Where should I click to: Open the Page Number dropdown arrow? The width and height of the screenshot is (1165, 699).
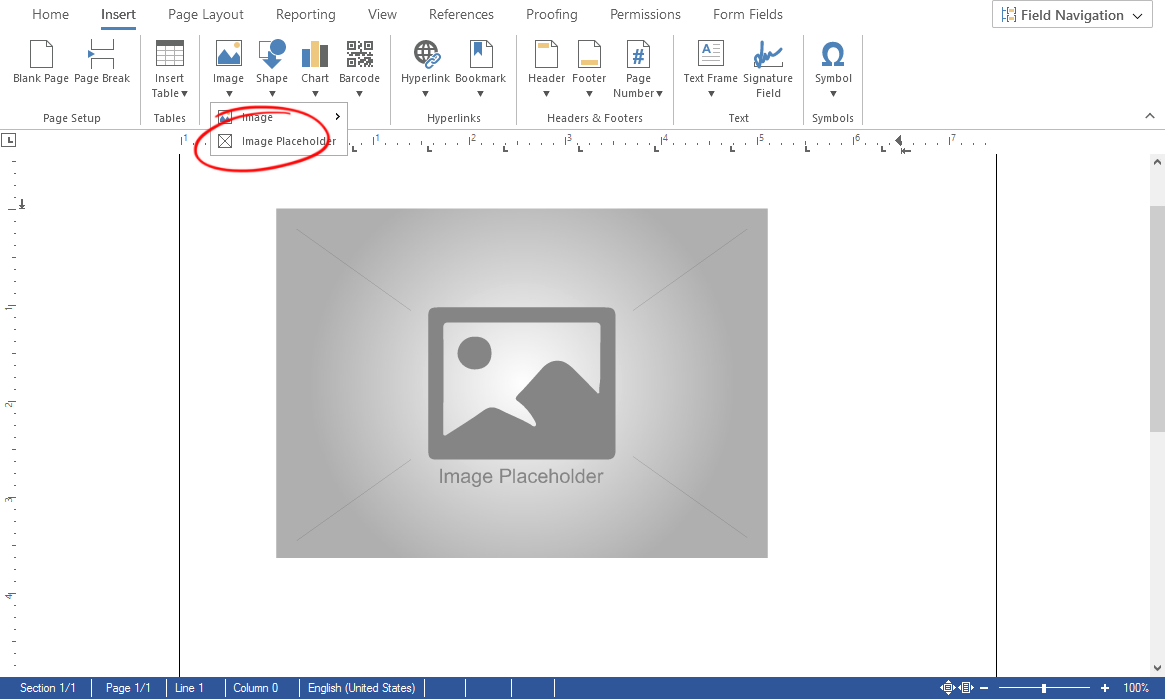[x=659, y=94]
